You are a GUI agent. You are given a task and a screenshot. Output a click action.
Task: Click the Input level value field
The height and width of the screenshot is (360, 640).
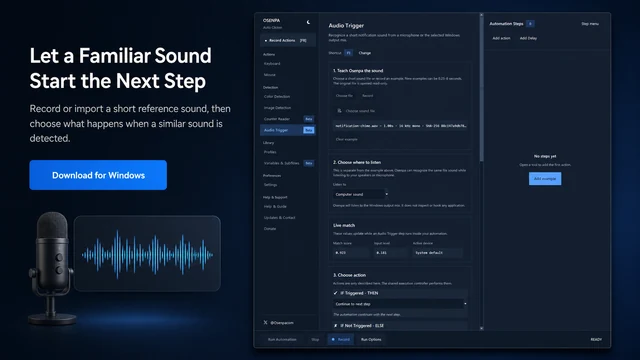pos(391,253)
